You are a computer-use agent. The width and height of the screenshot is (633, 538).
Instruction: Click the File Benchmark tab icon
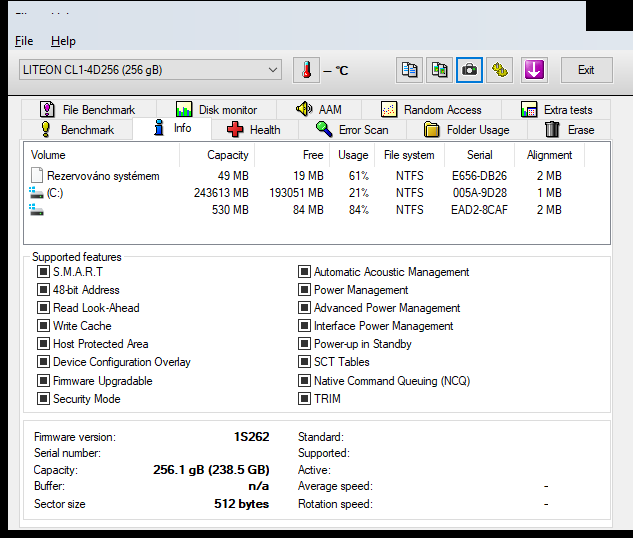coord(47,109)
